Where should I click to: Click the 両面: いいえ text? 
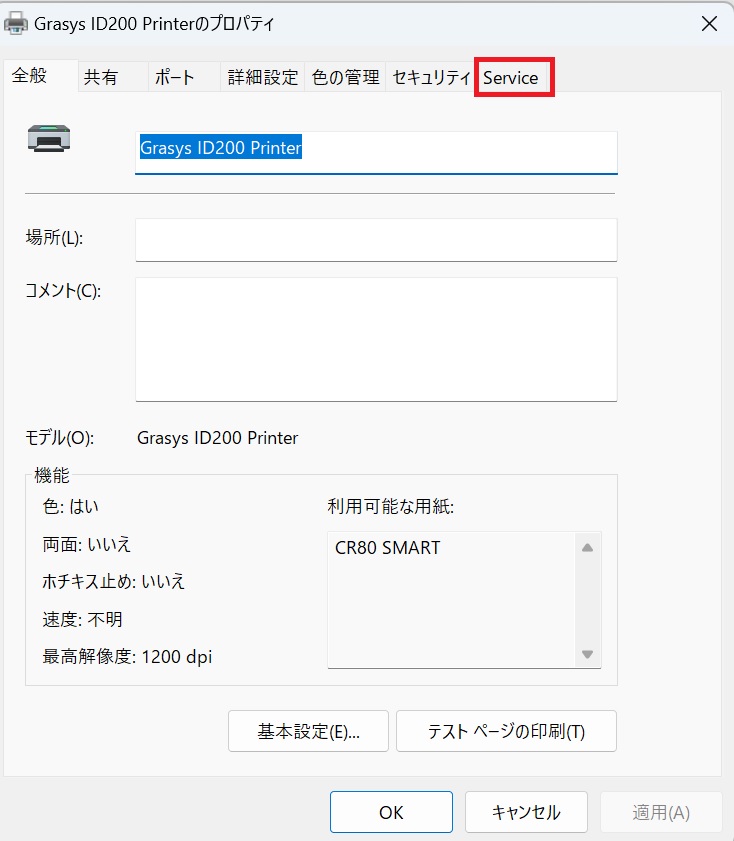click(86, 544)
